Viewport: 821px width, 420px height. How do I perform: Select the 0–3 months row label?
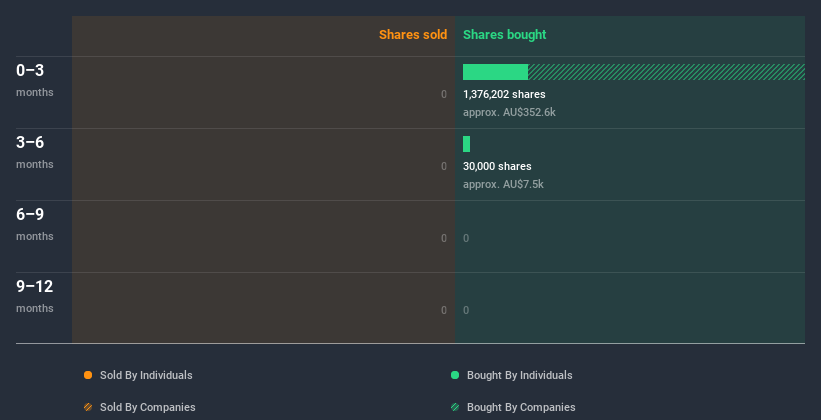[x=35, y=80]
